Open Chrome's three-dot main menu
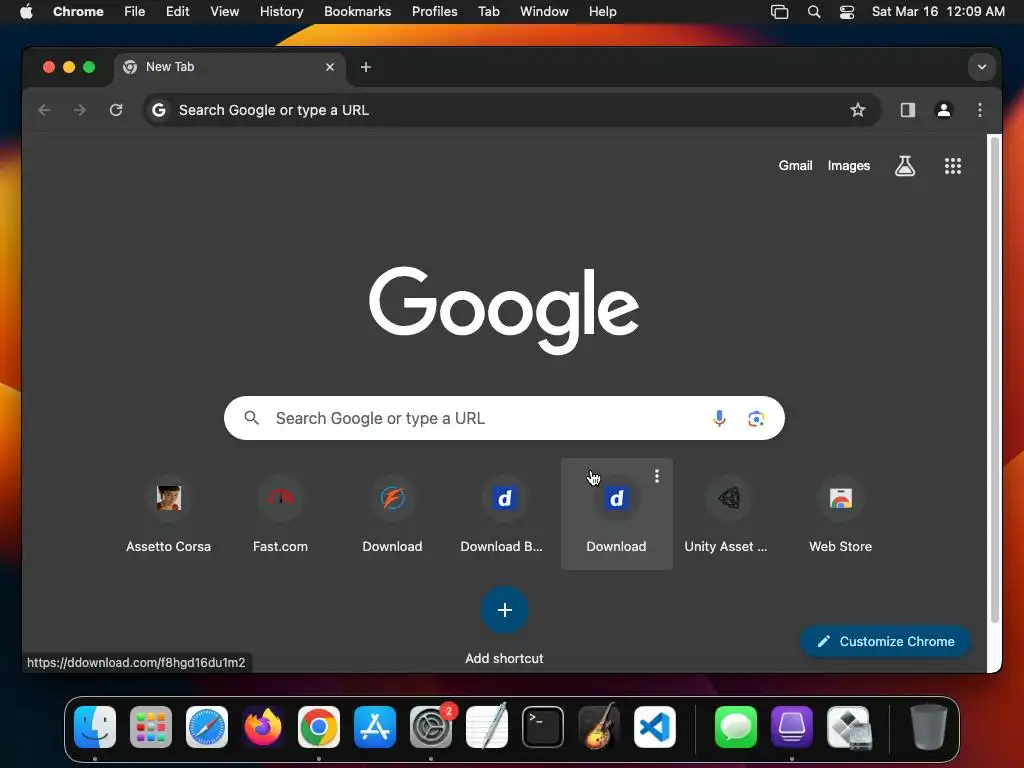This screenshot has width=1024, height=768. tap(980, 110)
